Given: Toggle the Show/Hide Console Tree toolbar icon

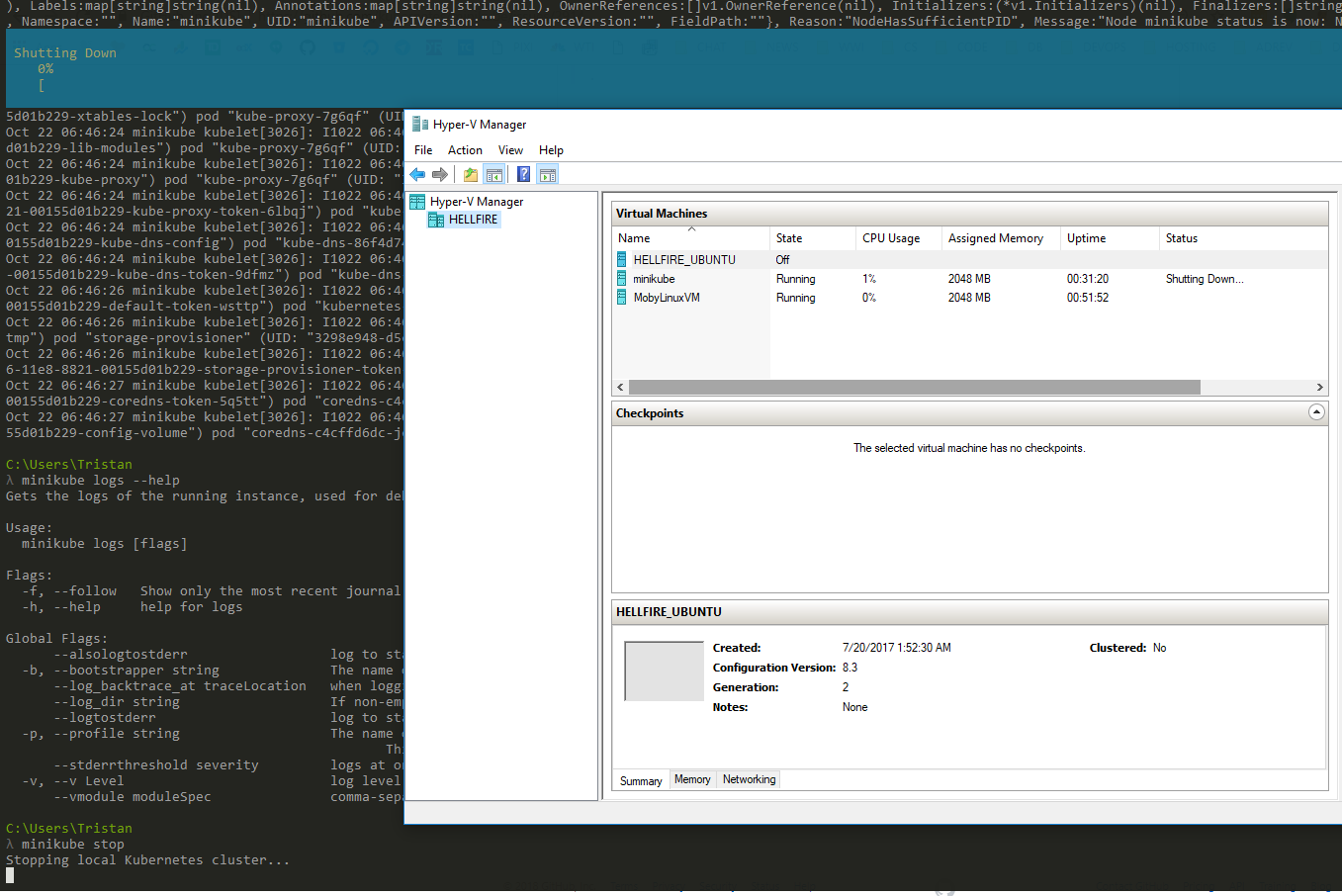Looking at the screenshot, I should click(494, 175).
